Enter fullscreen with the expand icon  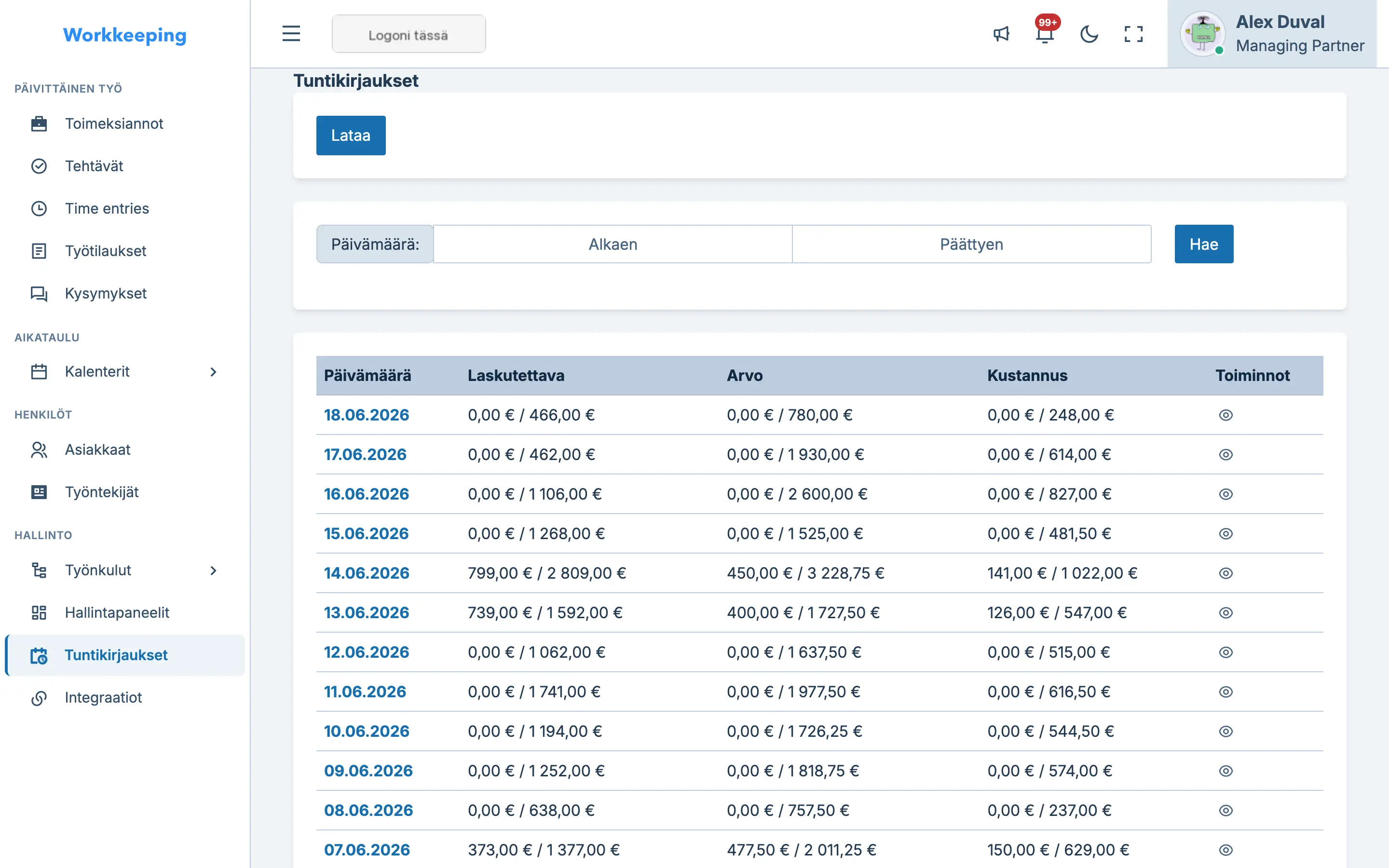[1133, 34]
